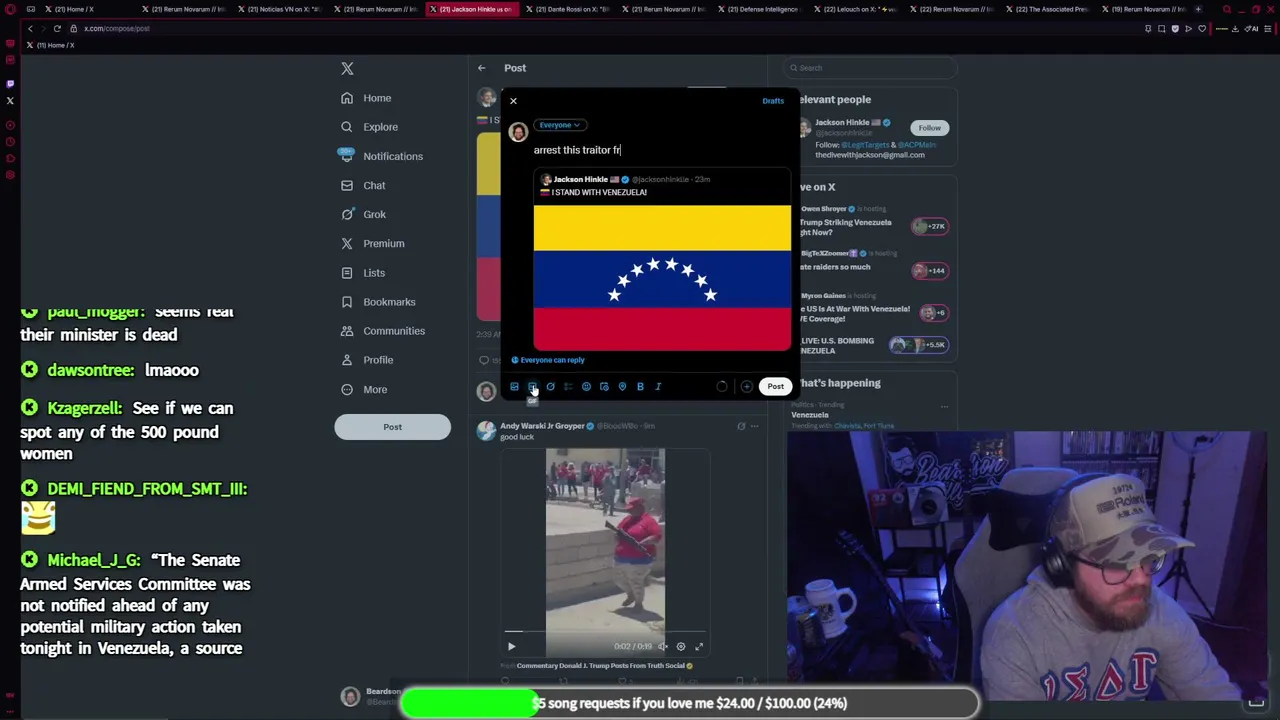Click browser back button
The width and height of the screenshot is (1280, 720).
click(30, 29)
